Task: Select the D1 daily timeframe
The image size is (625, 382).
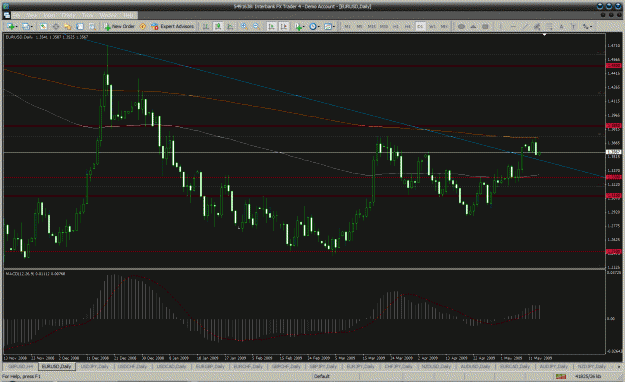Action: (x=420, y=26)
